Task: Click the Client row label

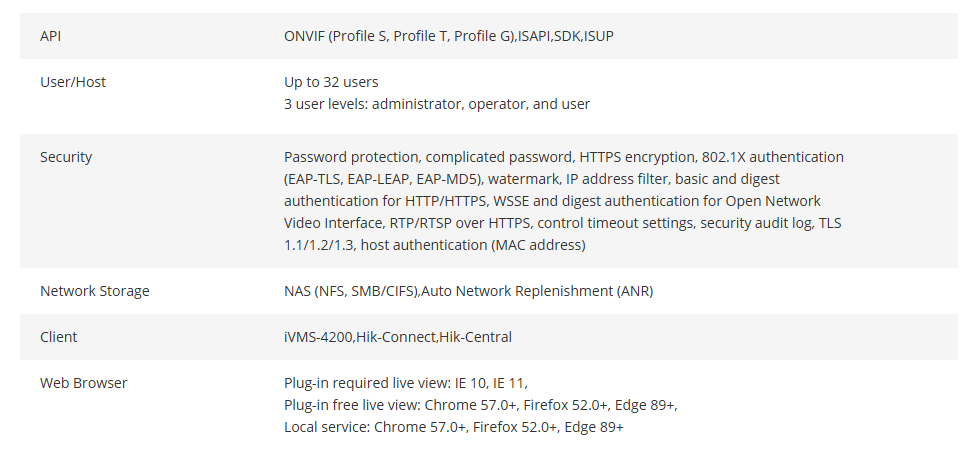Action: click(59, 337)
